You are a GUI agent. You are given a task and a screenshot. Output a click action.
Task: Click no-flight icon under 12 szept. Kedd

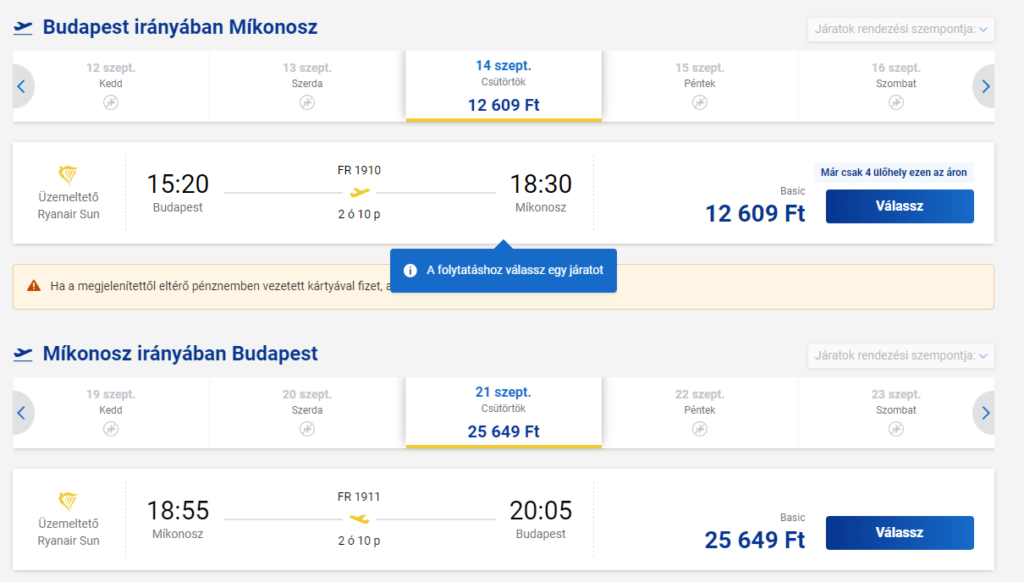pos(111,103)
